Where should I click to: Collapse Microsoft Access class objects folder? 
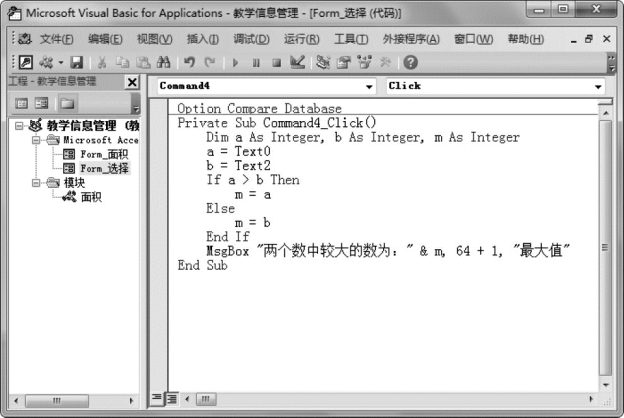[36, 140]
